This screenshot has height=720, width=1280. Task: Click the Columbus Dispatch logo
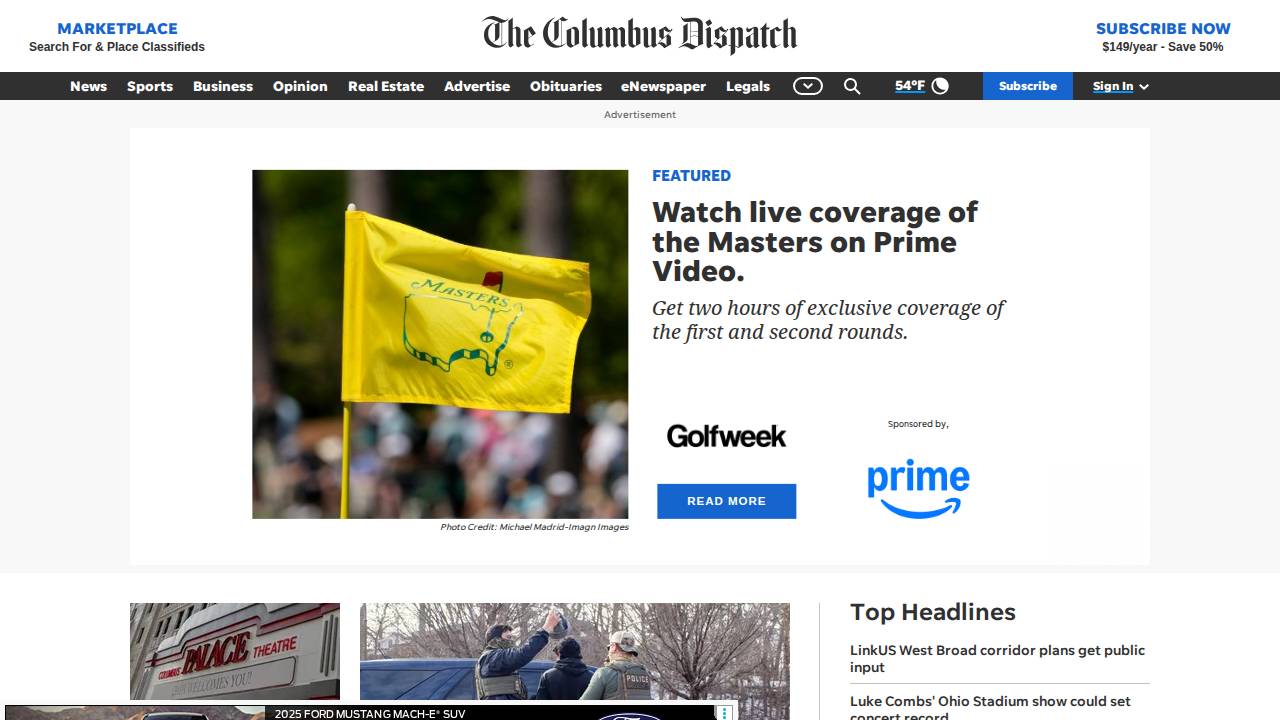640,35
